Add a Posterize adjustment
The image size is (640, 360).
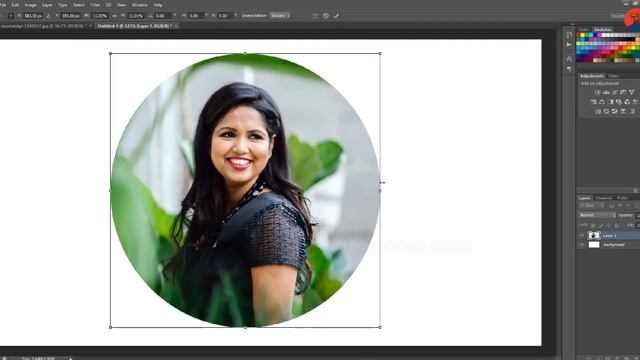tap(606, 111)
